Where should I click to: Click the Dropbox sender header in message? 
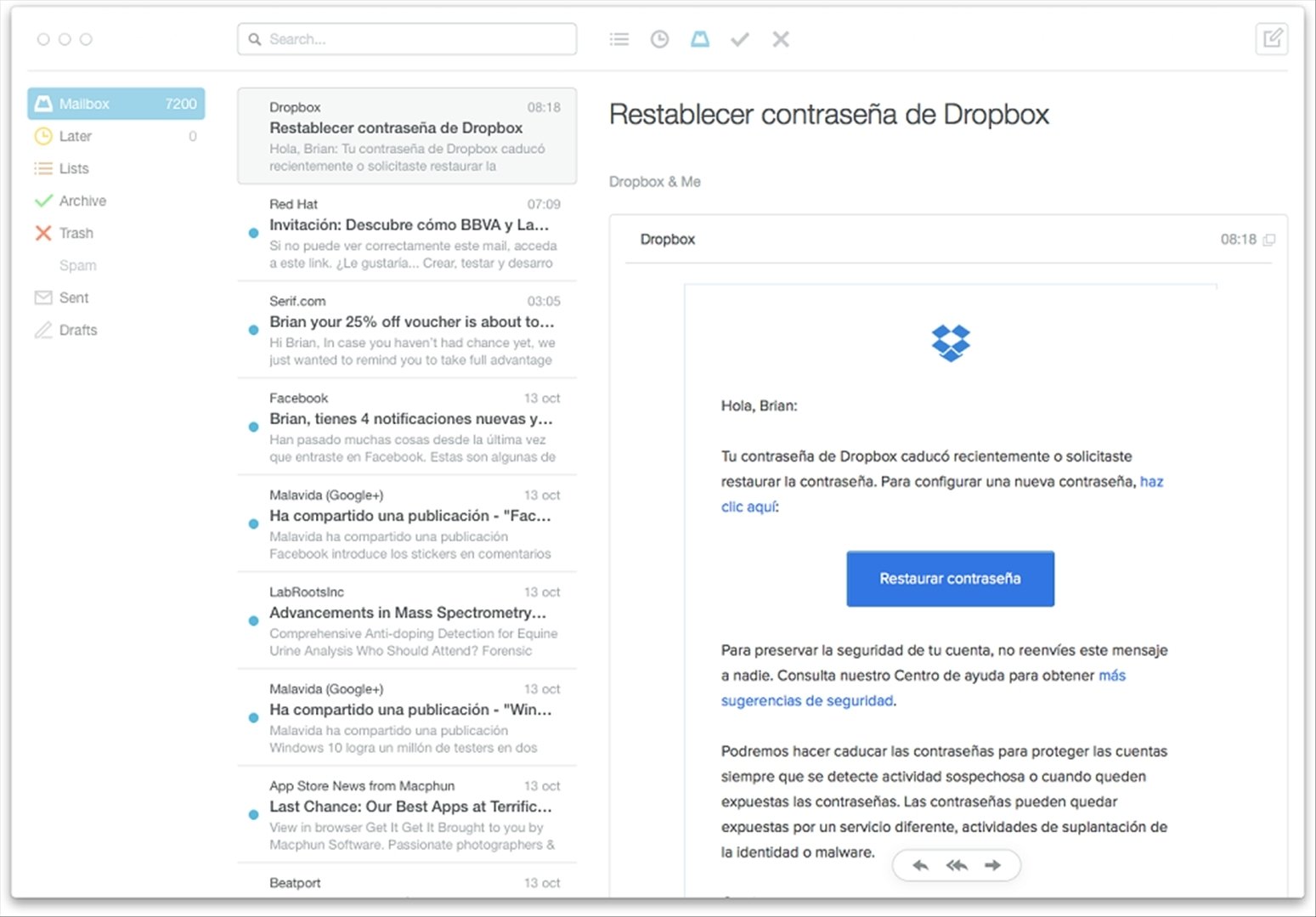[668, 240]
